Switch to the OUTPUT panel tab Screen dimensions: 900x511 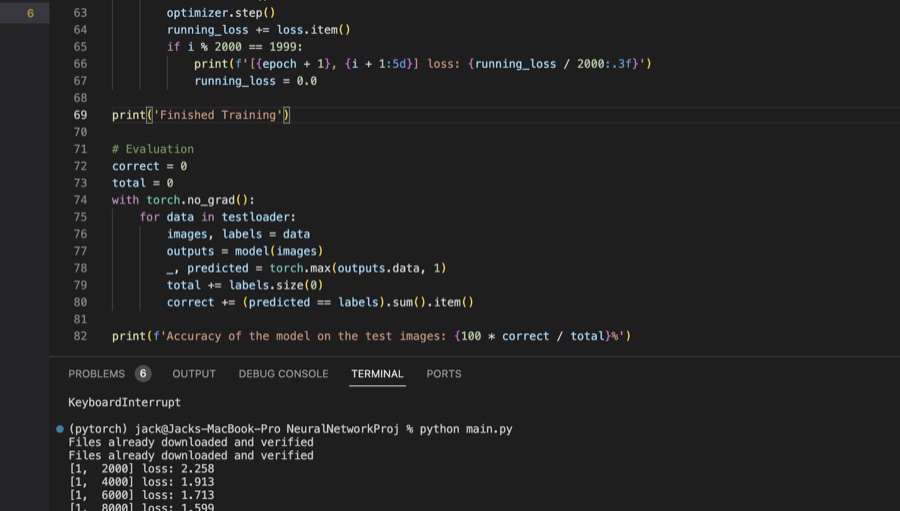coord(194,374)
